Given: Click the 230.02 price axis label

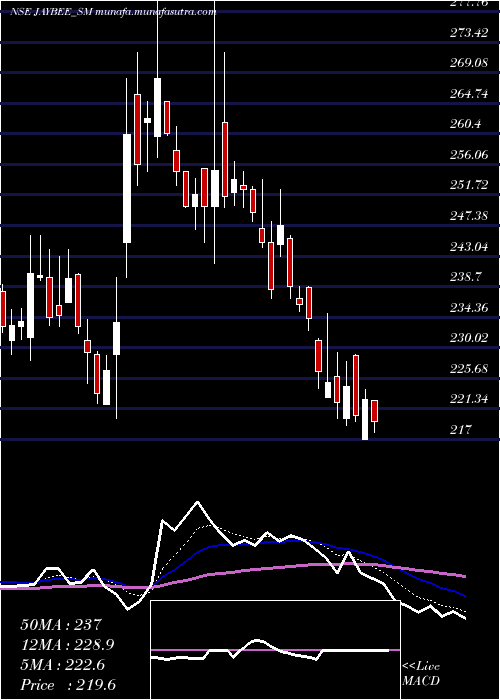Looking at the screenshot, I should point(469,338).
